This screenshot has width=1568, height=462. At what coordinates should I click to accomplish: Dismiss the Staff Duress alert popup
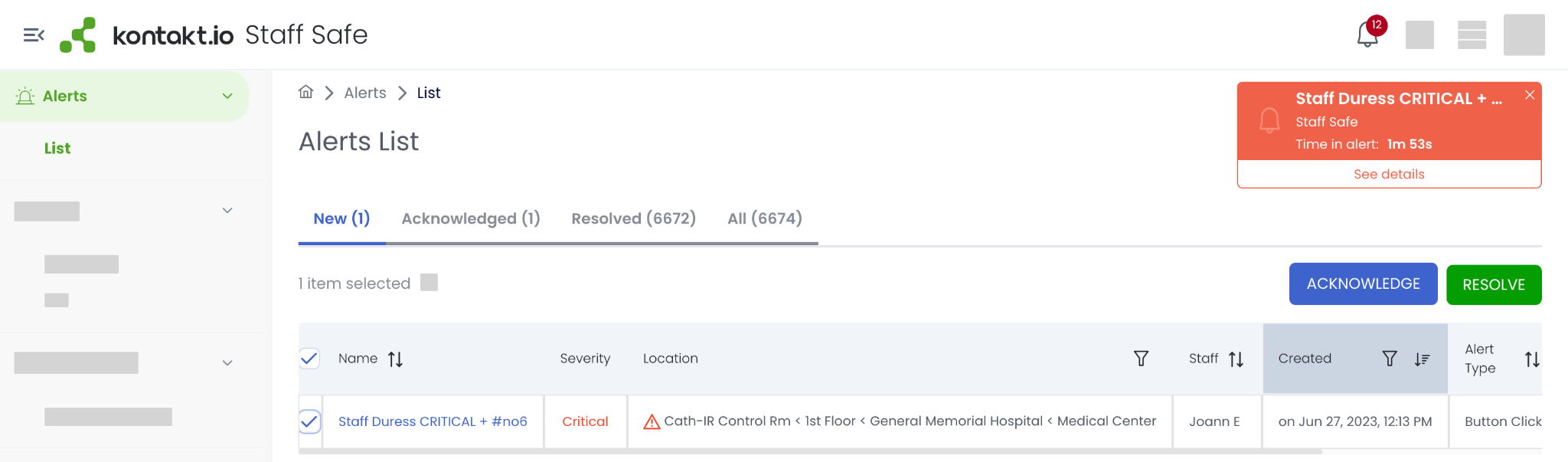(x=1529, y=95)
